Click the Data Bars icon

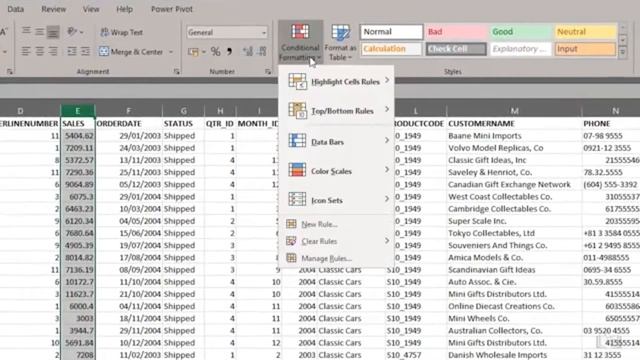[297, 140]
